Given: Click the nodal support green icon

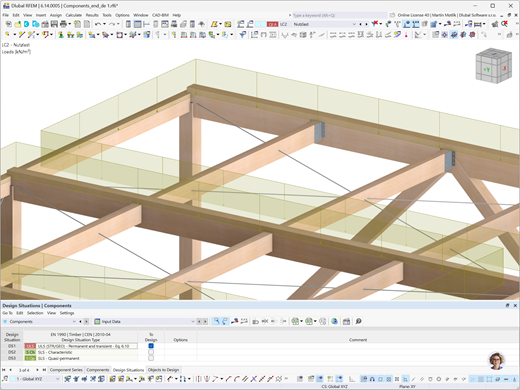Looking at the screenshot, I should (x=61, y=35).
